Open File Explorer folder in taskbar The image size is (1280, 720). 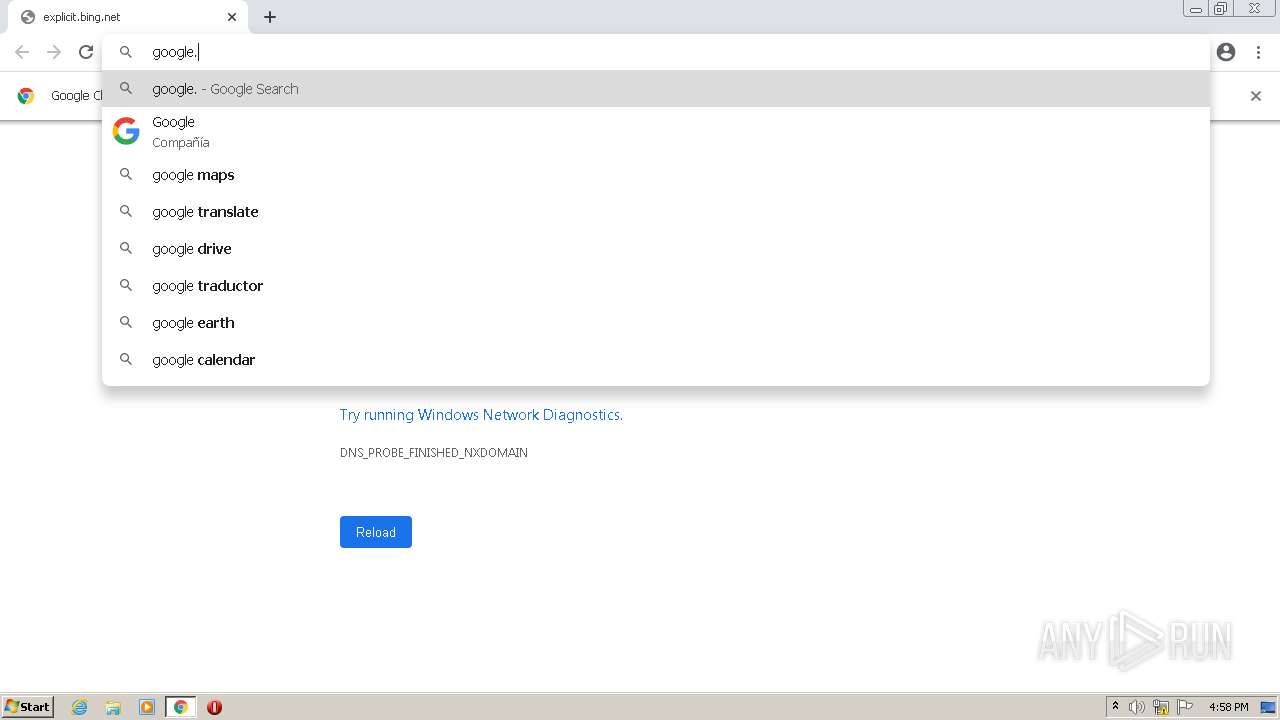pos(113,707)
